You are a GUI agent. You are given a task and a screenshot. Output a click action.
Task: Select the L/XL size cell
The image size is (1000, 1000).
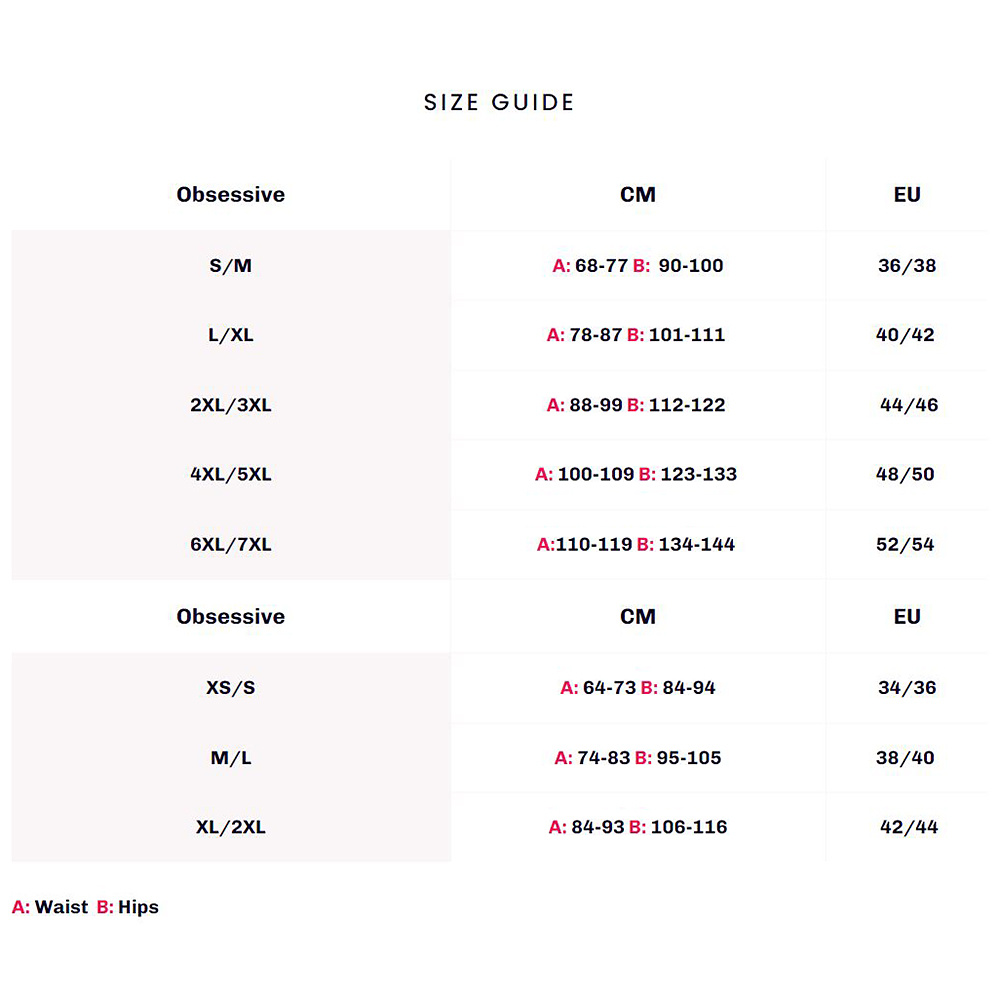pyautogui.click(x=231, y=335)
